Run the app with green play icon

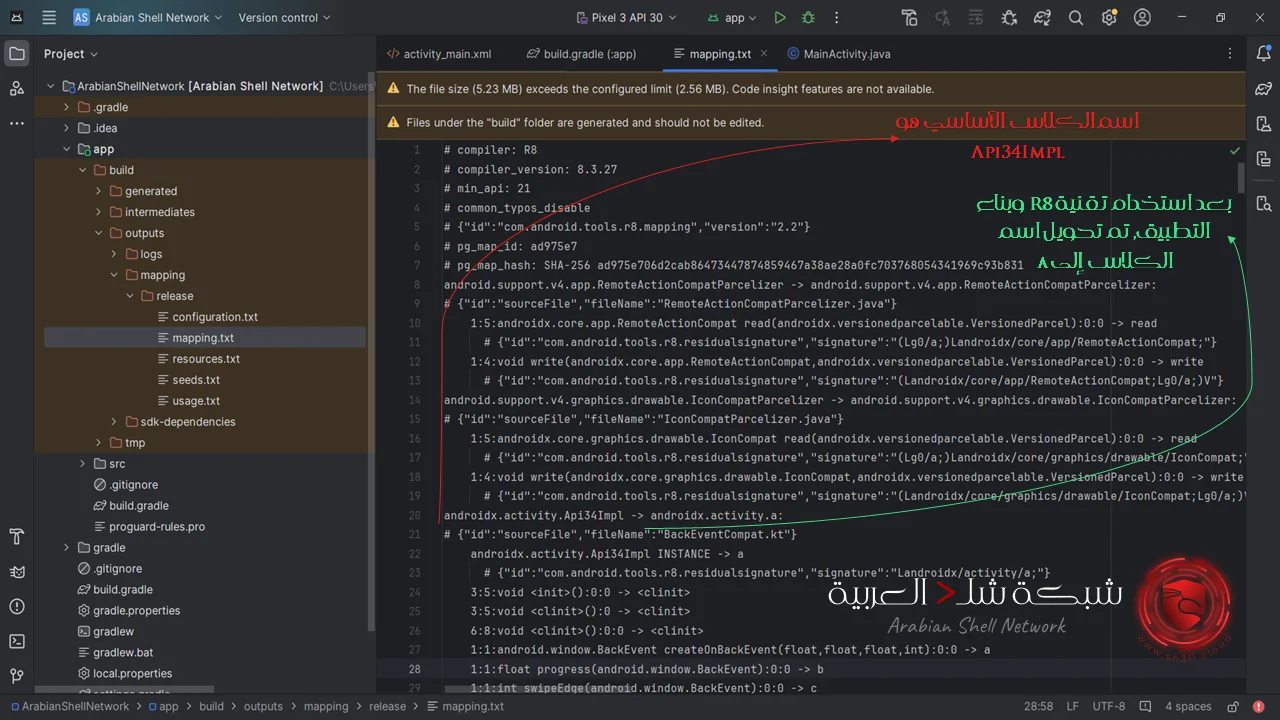click(x=780, y=17)
